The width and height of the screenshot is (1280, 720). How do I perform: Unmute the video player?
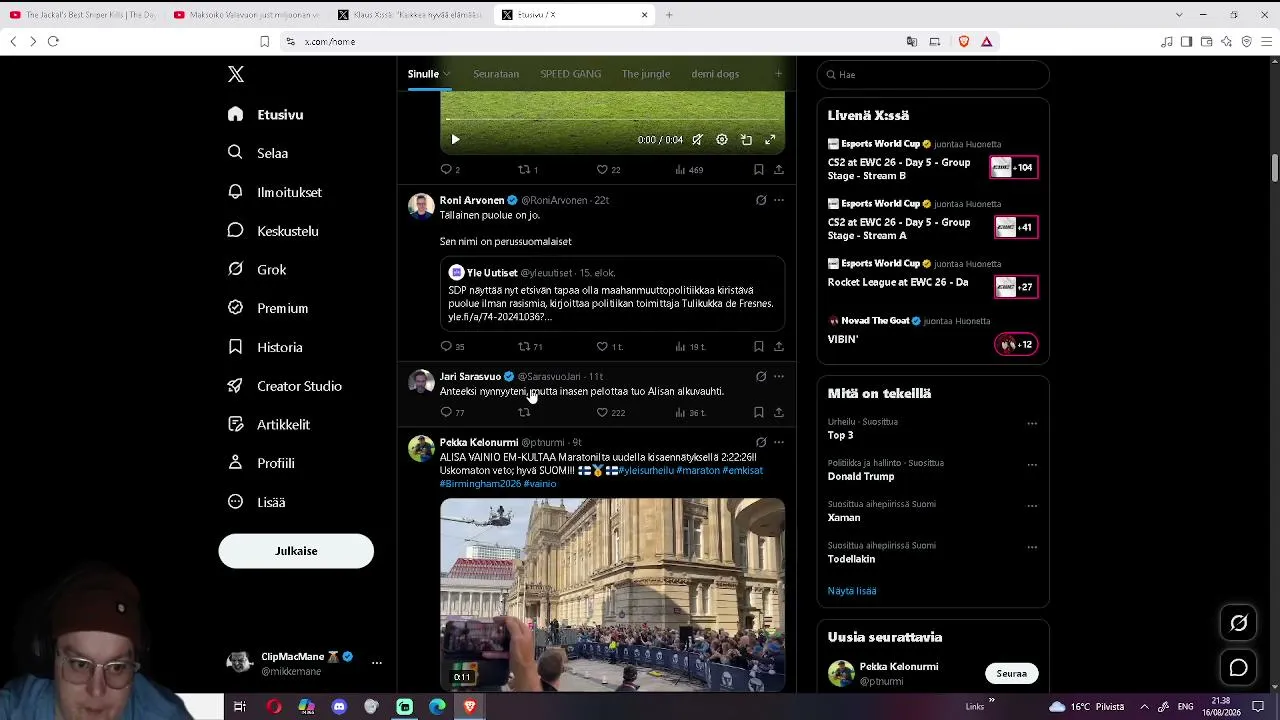(x=698, y=140)
